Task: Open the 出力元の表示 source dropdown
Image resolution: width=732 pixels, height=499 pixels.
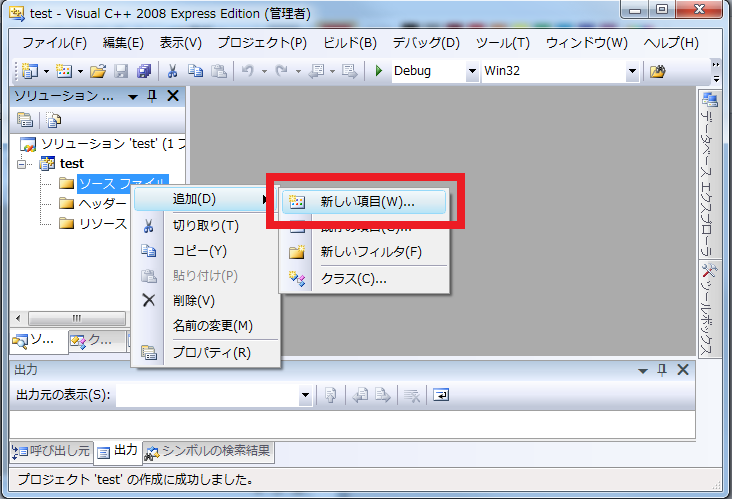Action: click(x=305, y=395)
